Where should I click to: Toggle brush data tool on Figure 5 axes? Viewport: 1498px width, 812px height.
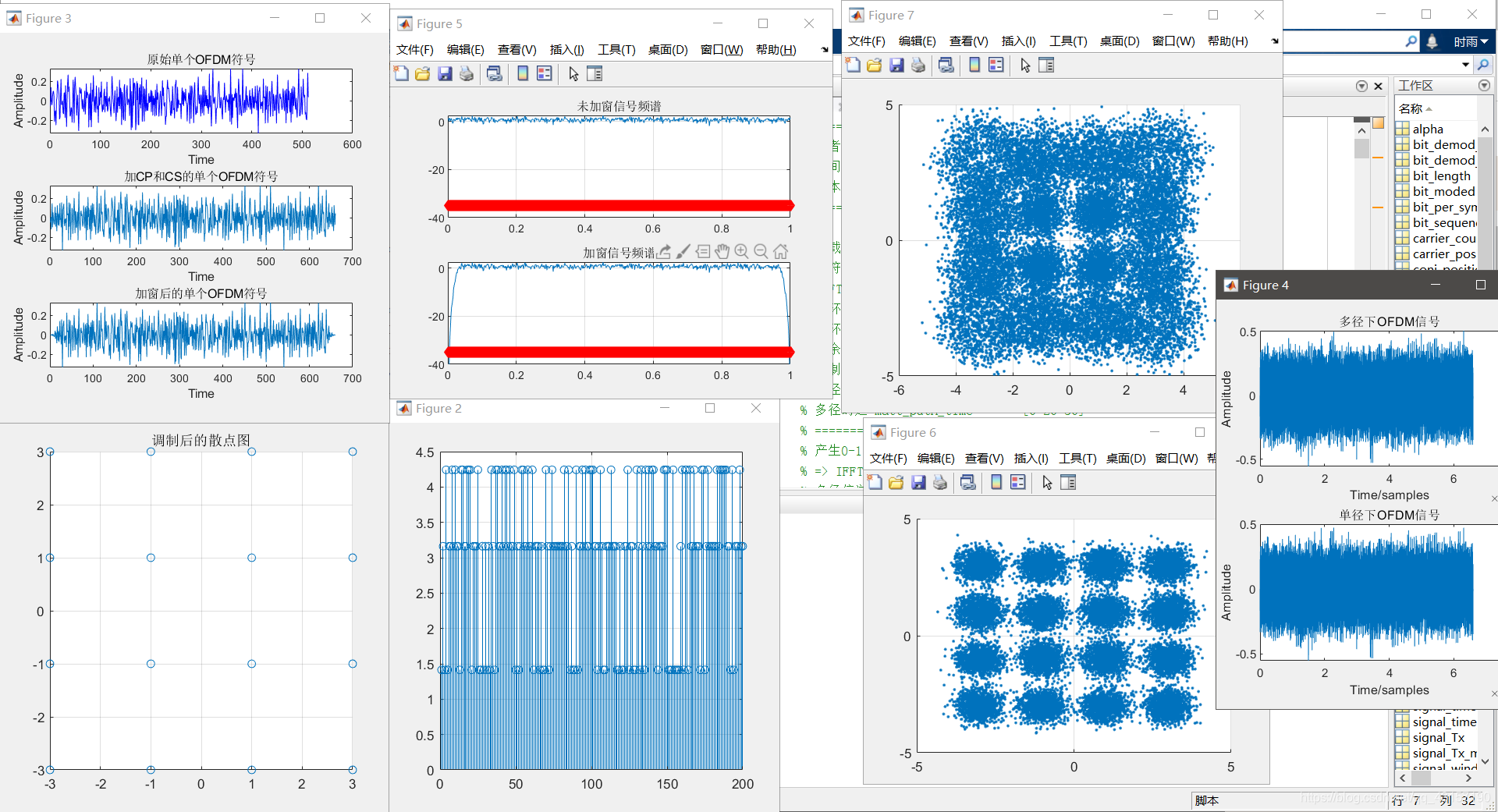coord(683,251)
